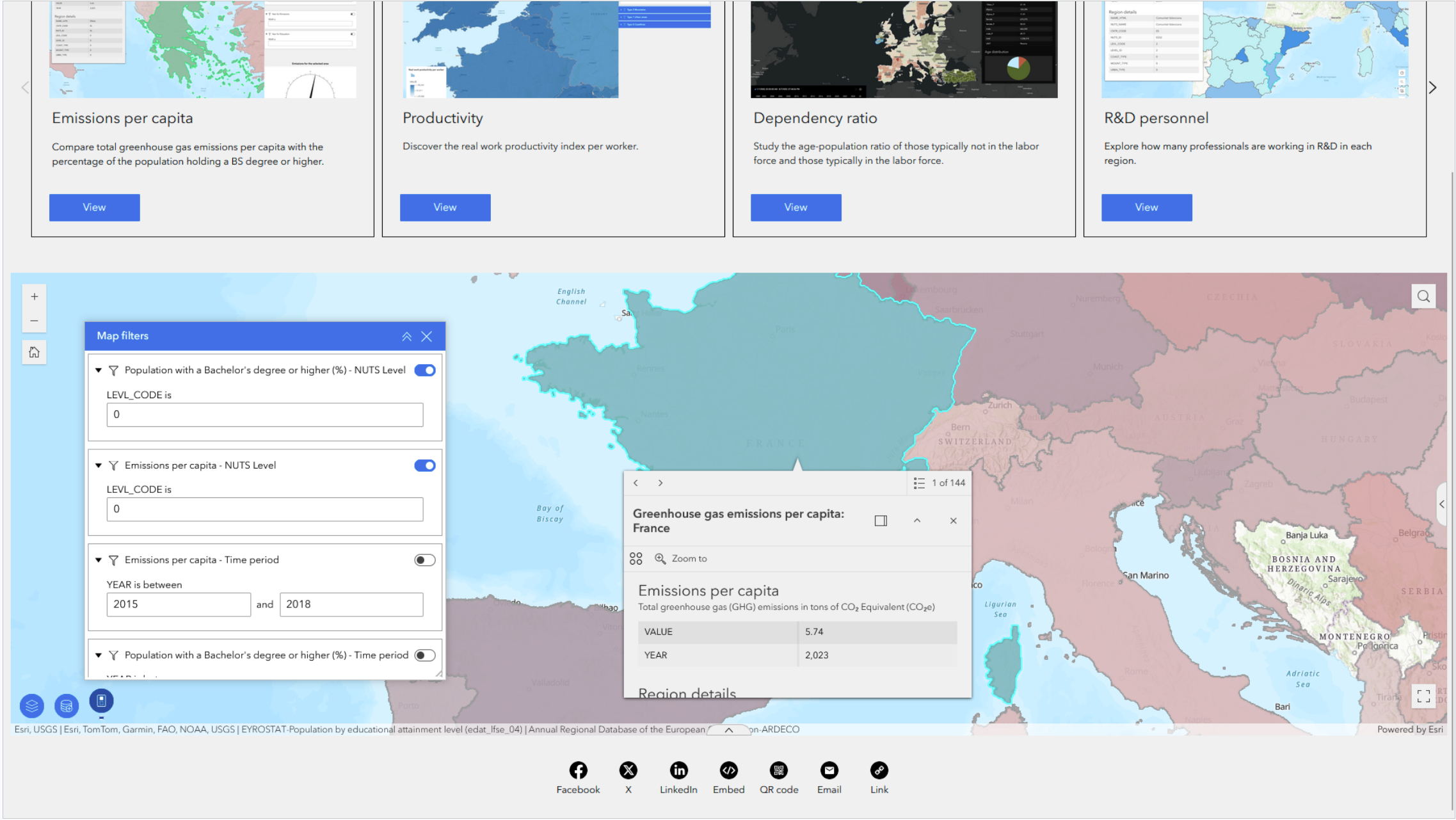Image resolution: width=1456 pixels, height=820 pixels.
Task: Turn off Bachelor's degree NUTS Level filter
Action: click(424, 370)
